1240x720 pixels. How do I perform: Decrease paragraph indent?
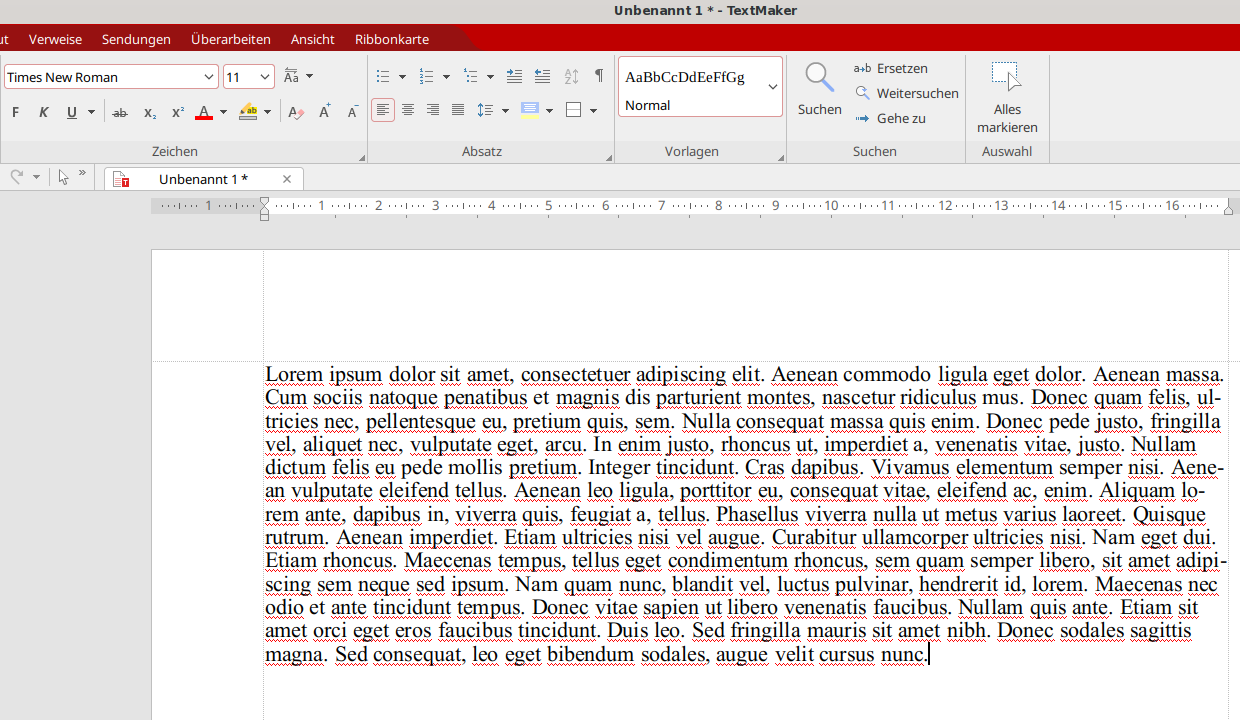[x=542, y=77]
